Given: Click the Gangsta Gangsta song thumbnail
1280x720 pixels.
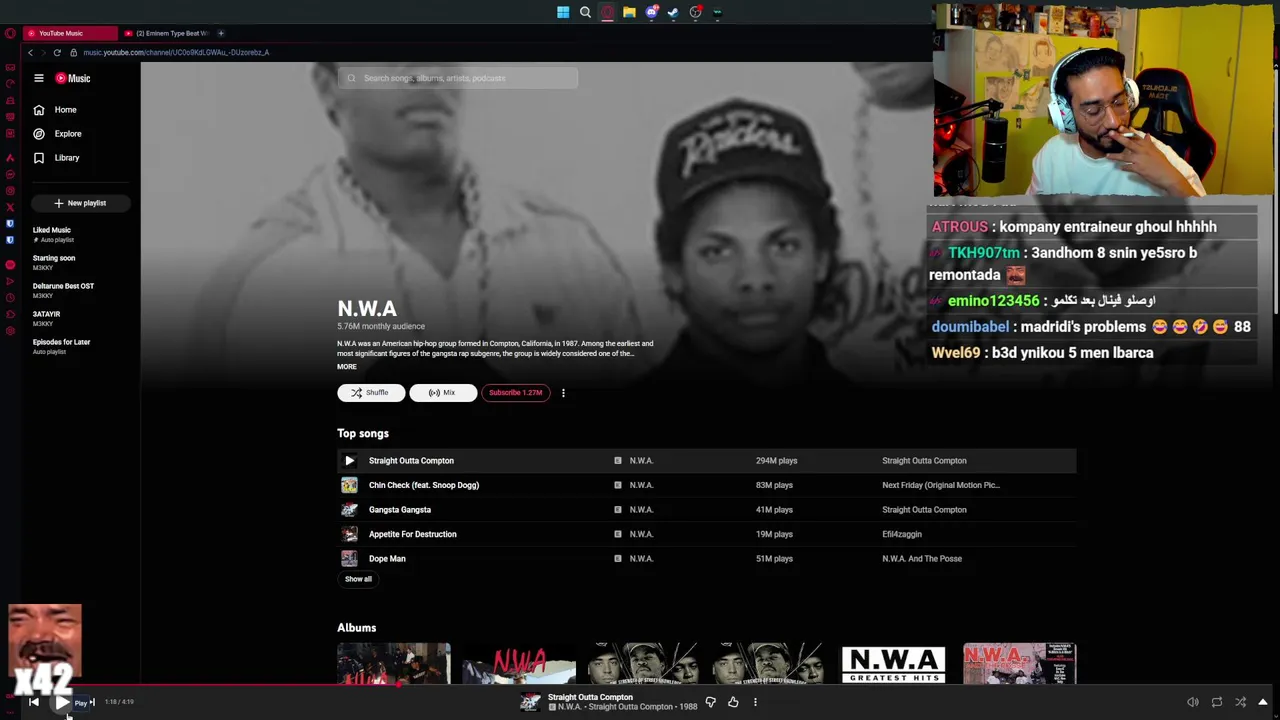Looking at the screenshot, I should pyautogui.click(x=349, y=510).
